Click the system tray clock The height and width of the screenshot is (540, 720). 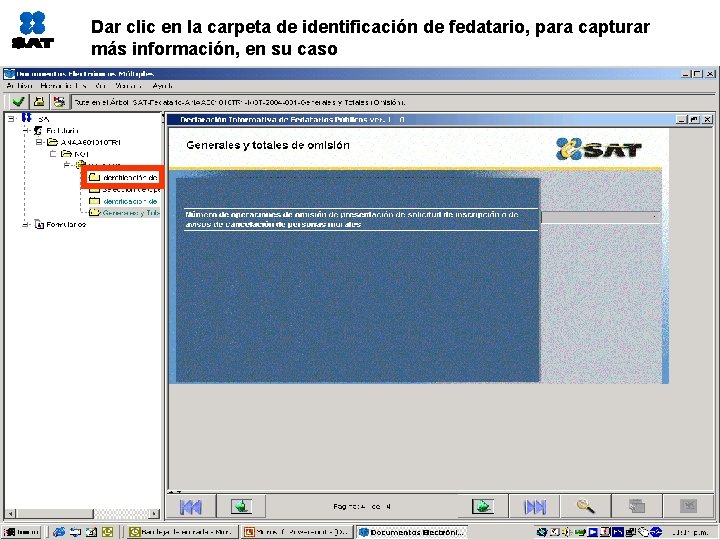pos(690,532)
